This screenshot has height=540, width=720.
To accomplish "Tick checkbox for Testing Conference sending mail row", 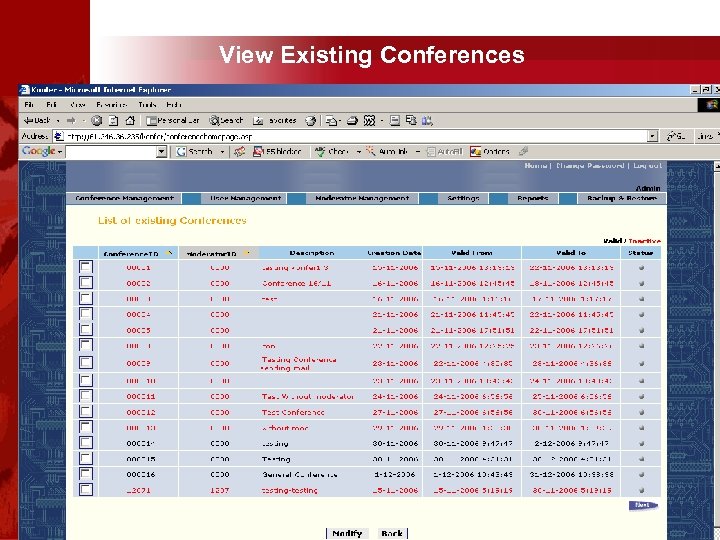I will click(x=86, y=362).
